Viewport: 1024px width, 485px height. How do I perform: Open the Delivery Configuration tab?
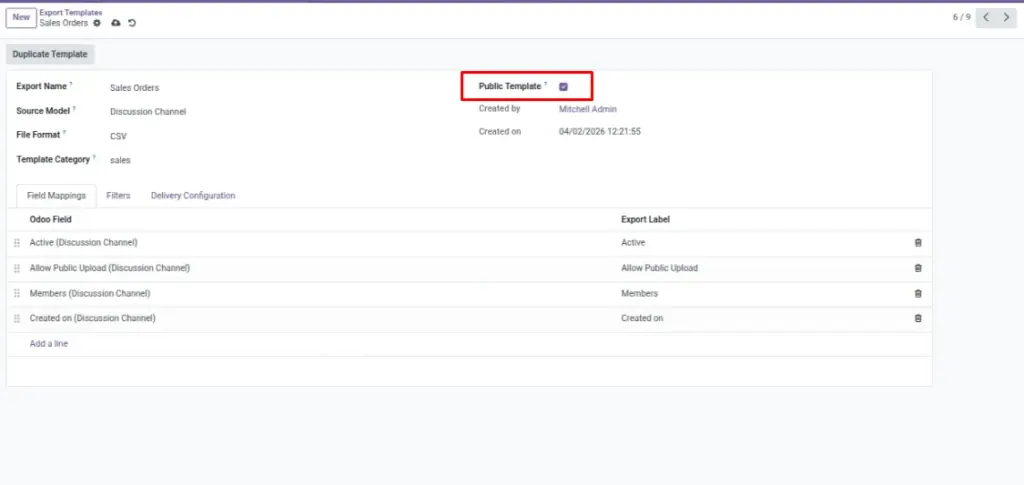click(x=193, y=196)
